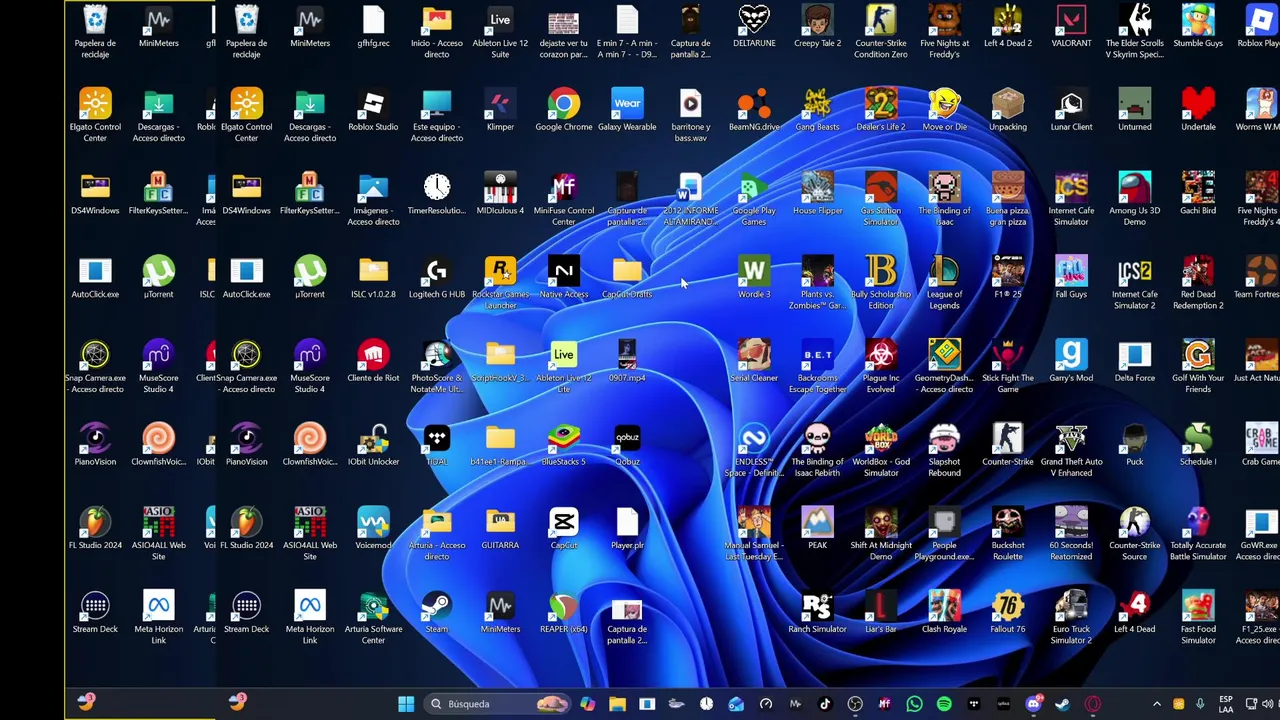Screen dimensions: 1280x720
Task: Open Among Us 3D Demo
Action: [1134, 200]
